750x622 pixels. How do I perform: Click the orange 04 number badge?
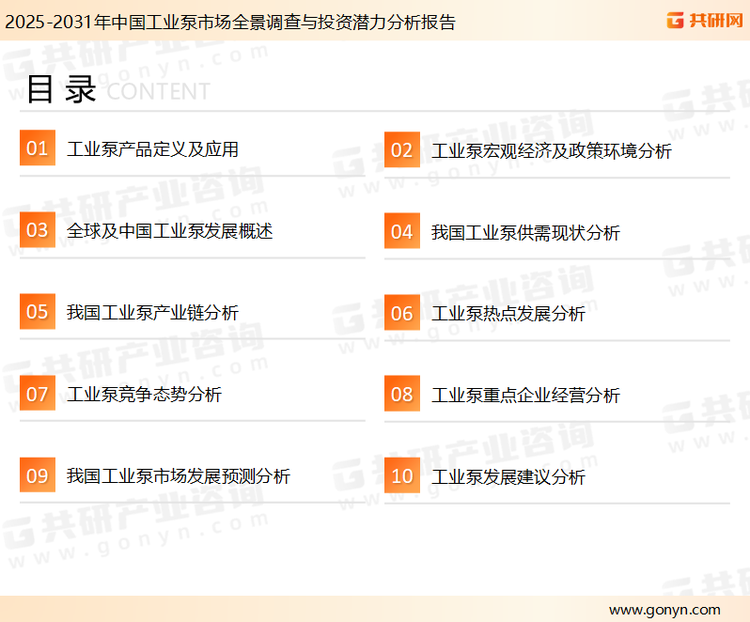click(x=402, y=231)
